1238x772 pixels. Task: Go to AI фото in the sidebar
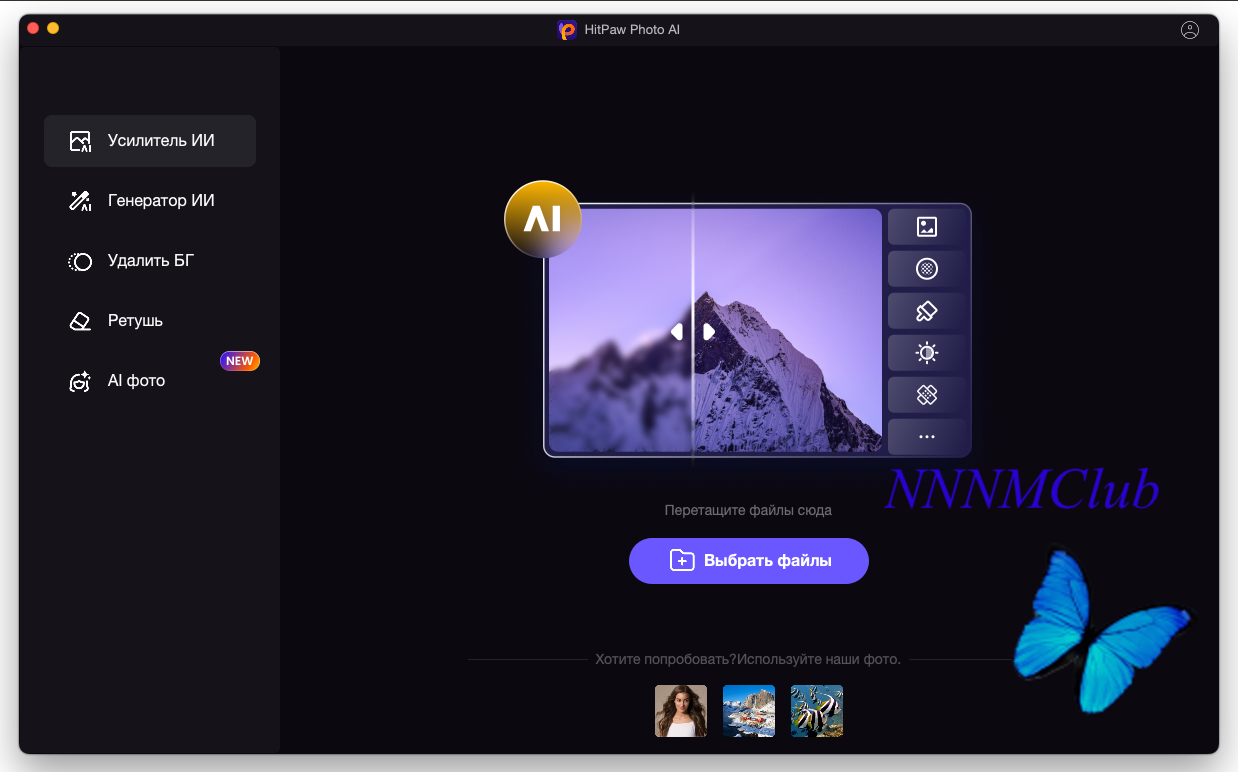coord(150,381)
